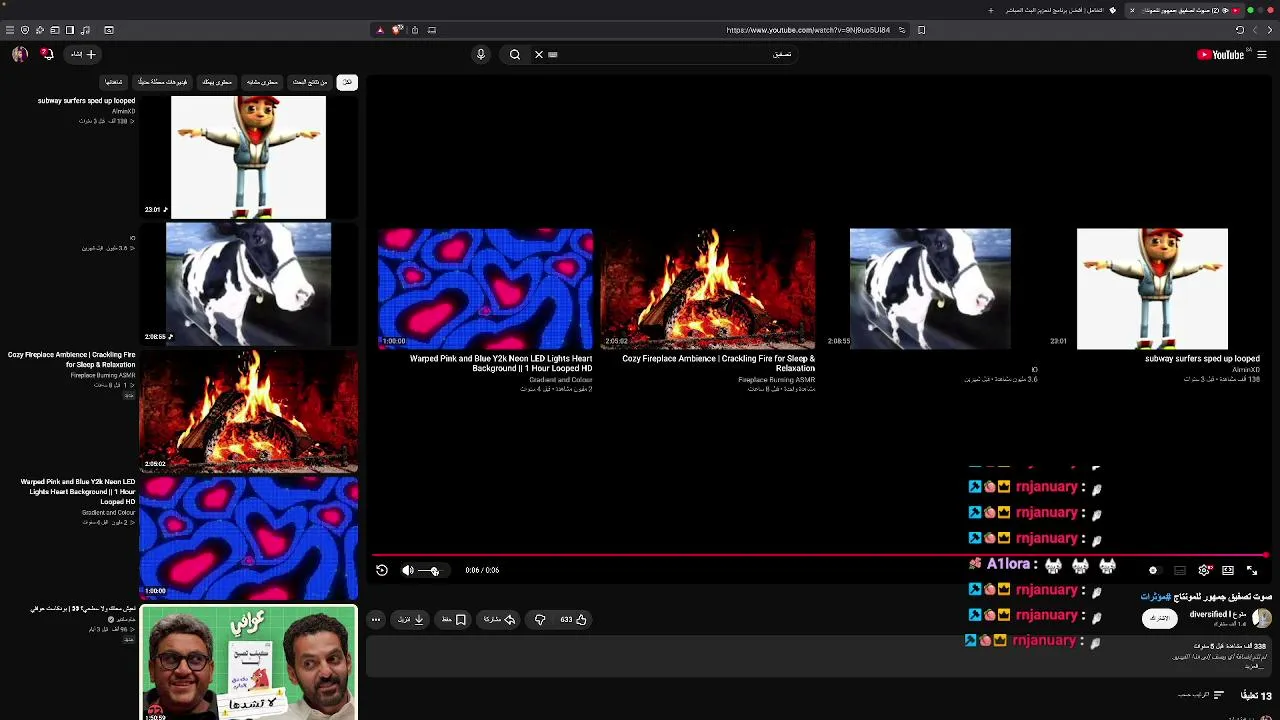Click the search magnifier icon
The width and height of the screenshot is (1280, 720).
click(x=515, y=54)
